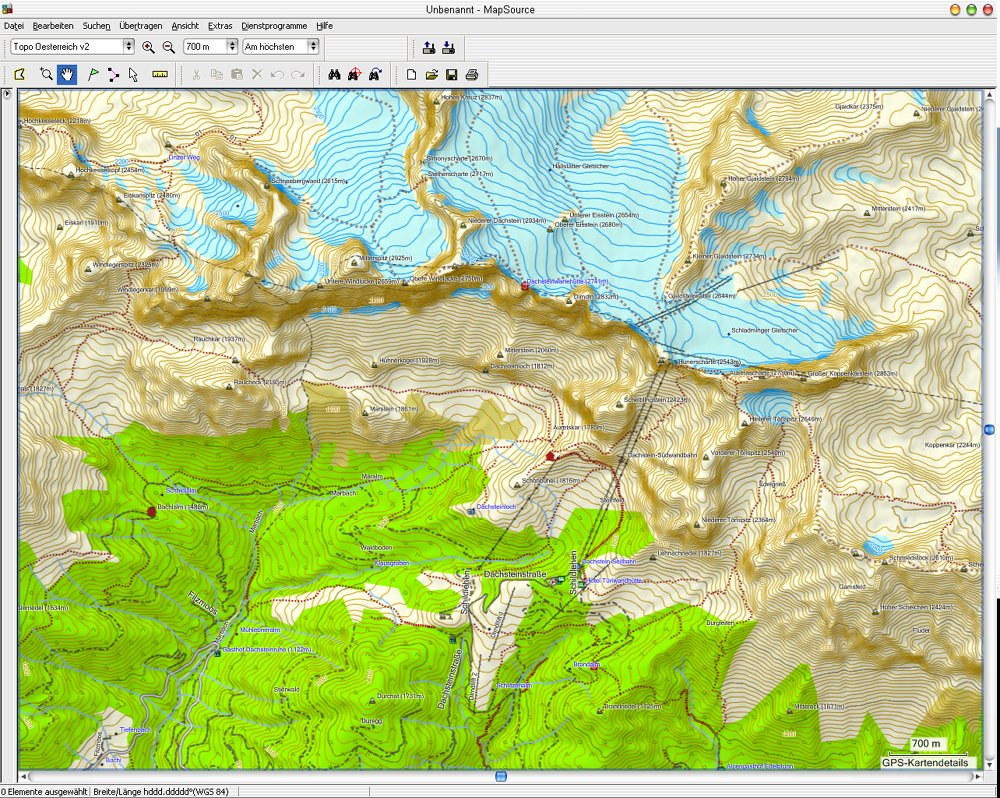Screen dimensions: 1000x798
Task: Click the send to device icon
Action: coord(429,47)
